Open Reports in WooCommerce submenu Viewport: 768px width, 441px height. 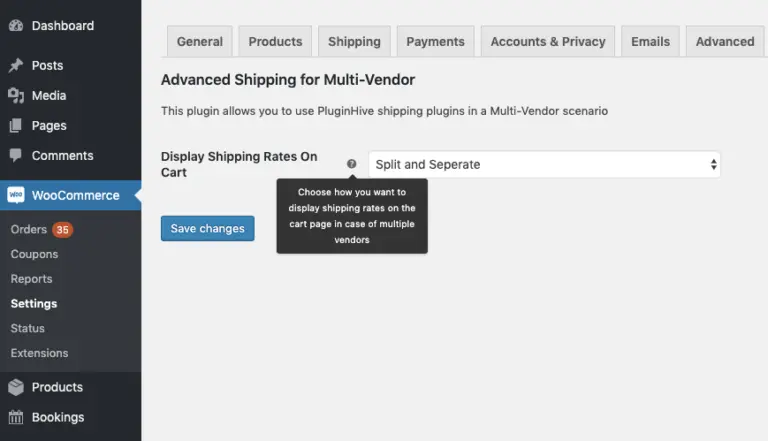coord(31,279)
